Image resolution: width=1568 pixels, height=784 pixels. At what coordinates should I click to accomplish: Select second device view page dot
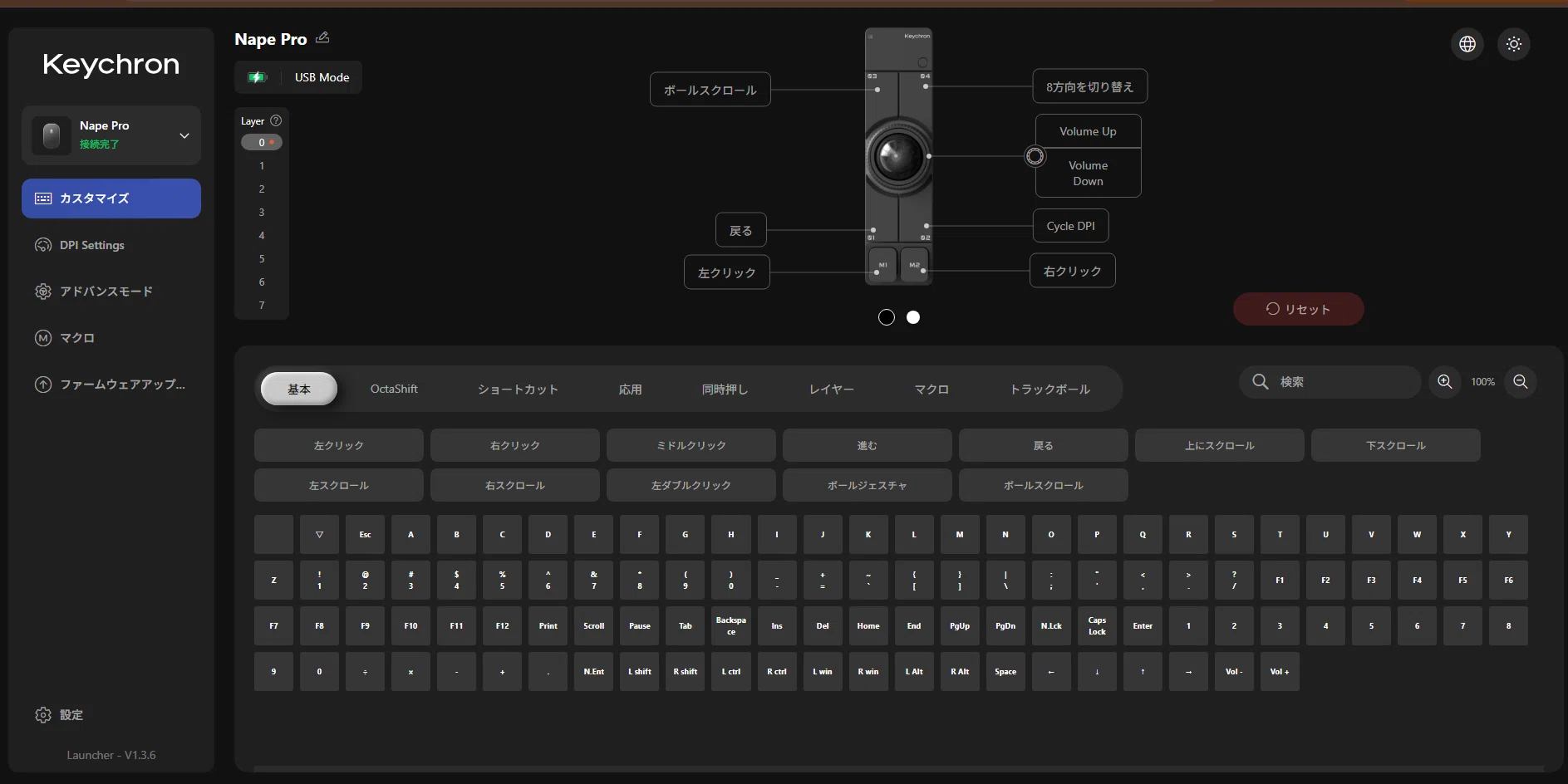pyautogui.click(x=913, y=317)
